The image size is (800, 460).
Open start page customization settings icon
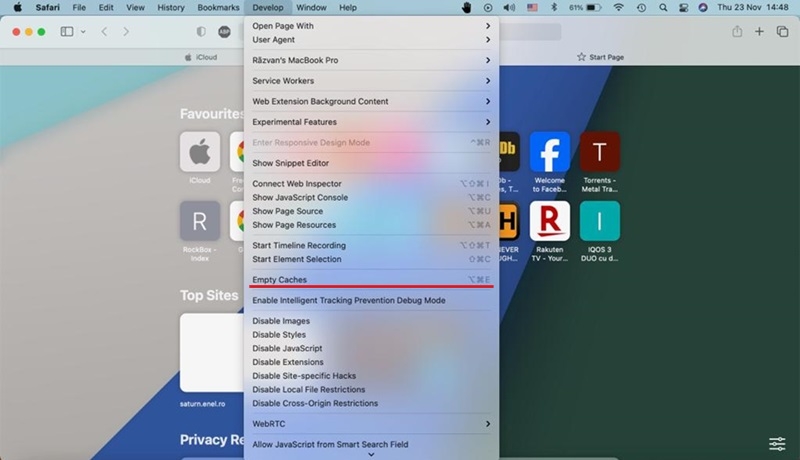pos(777,443)
